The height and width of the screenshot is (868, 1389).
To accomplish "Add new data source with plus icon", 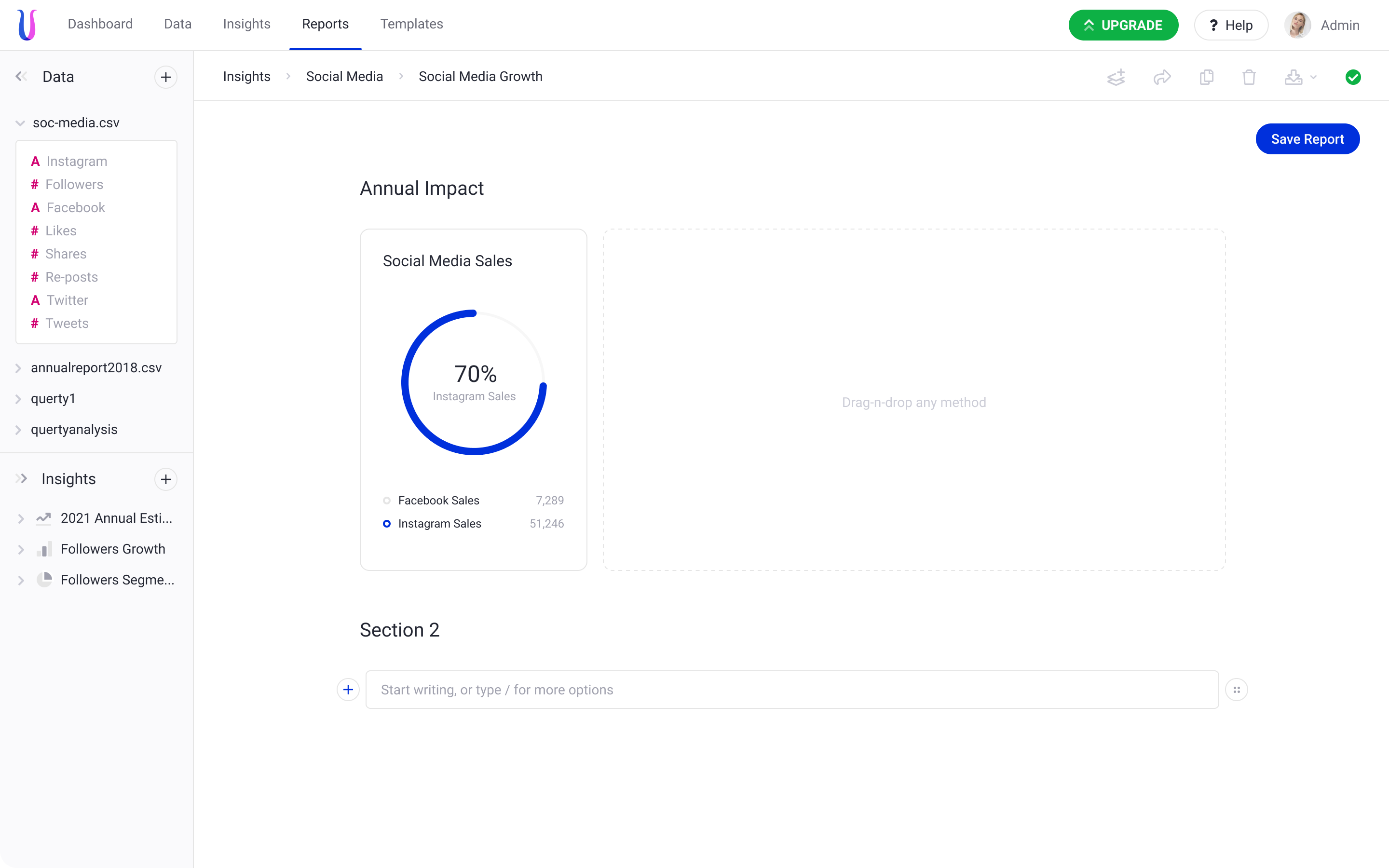I will [x=166, y=77].
